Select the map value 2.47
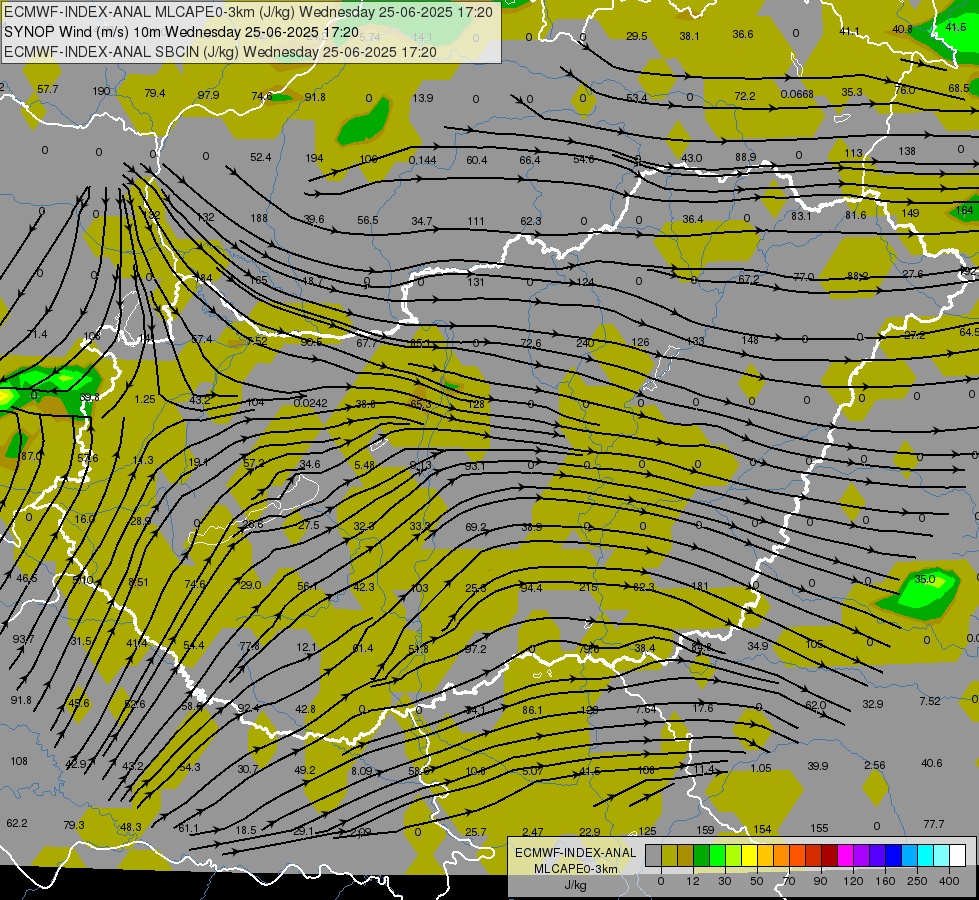This screenshot has width=979, height=900. 533,832
